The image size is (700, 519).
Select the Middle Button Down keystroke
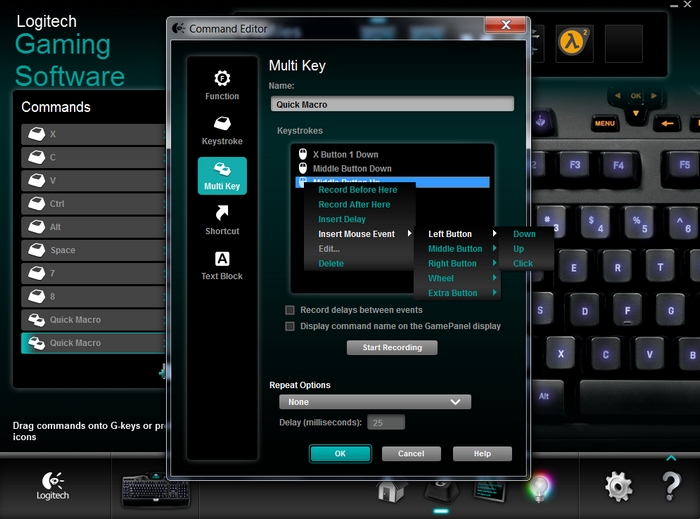(x=392, y=168)
